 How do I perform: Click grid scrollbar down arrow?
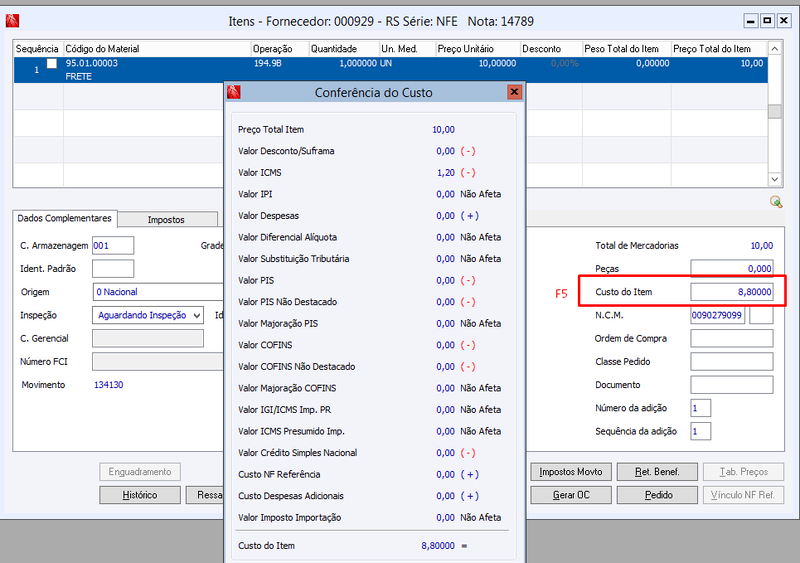point(774,179)
